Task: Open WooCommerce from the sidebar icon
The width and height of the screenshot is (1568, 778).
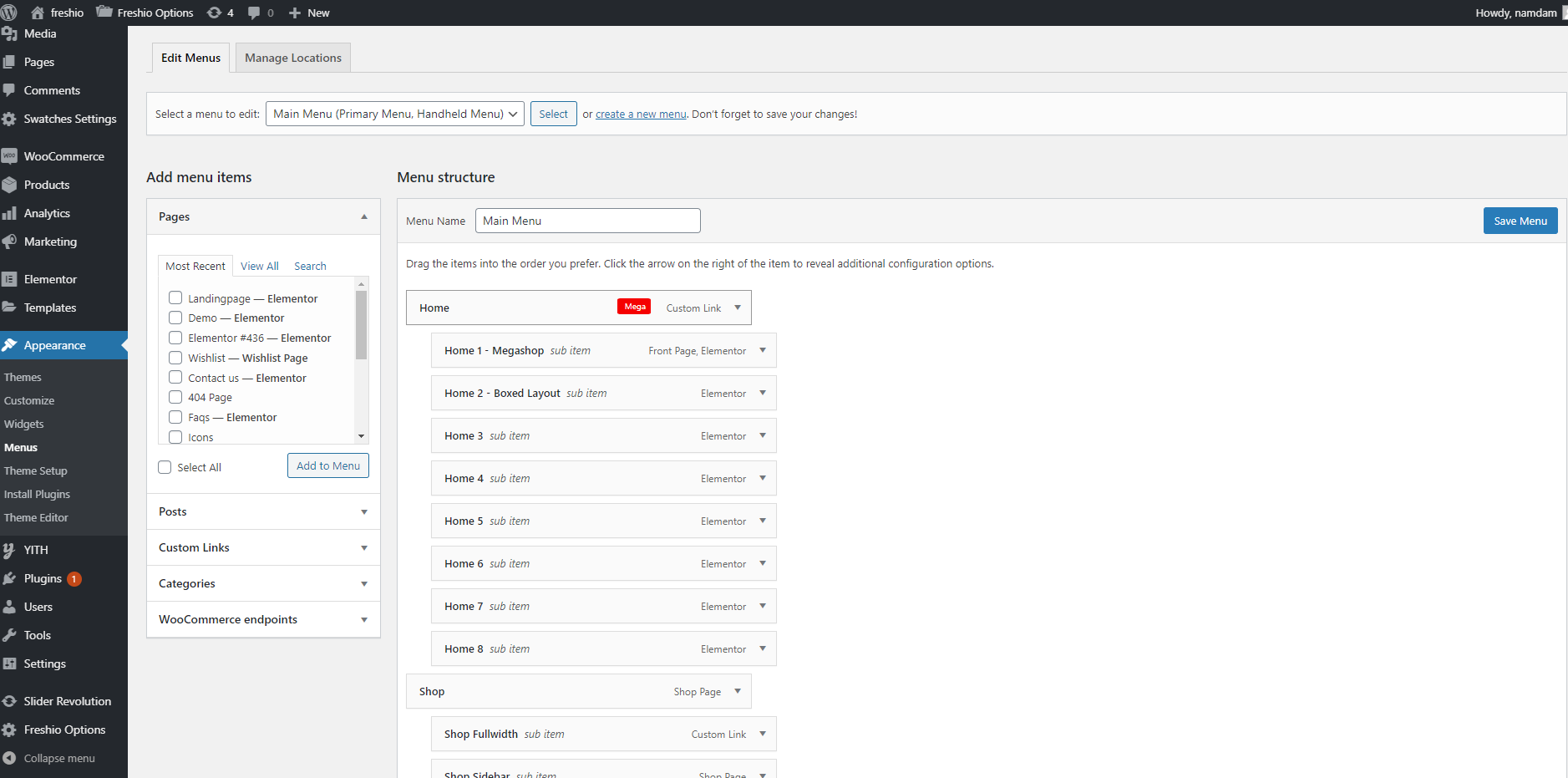Action: click(10, 156)
